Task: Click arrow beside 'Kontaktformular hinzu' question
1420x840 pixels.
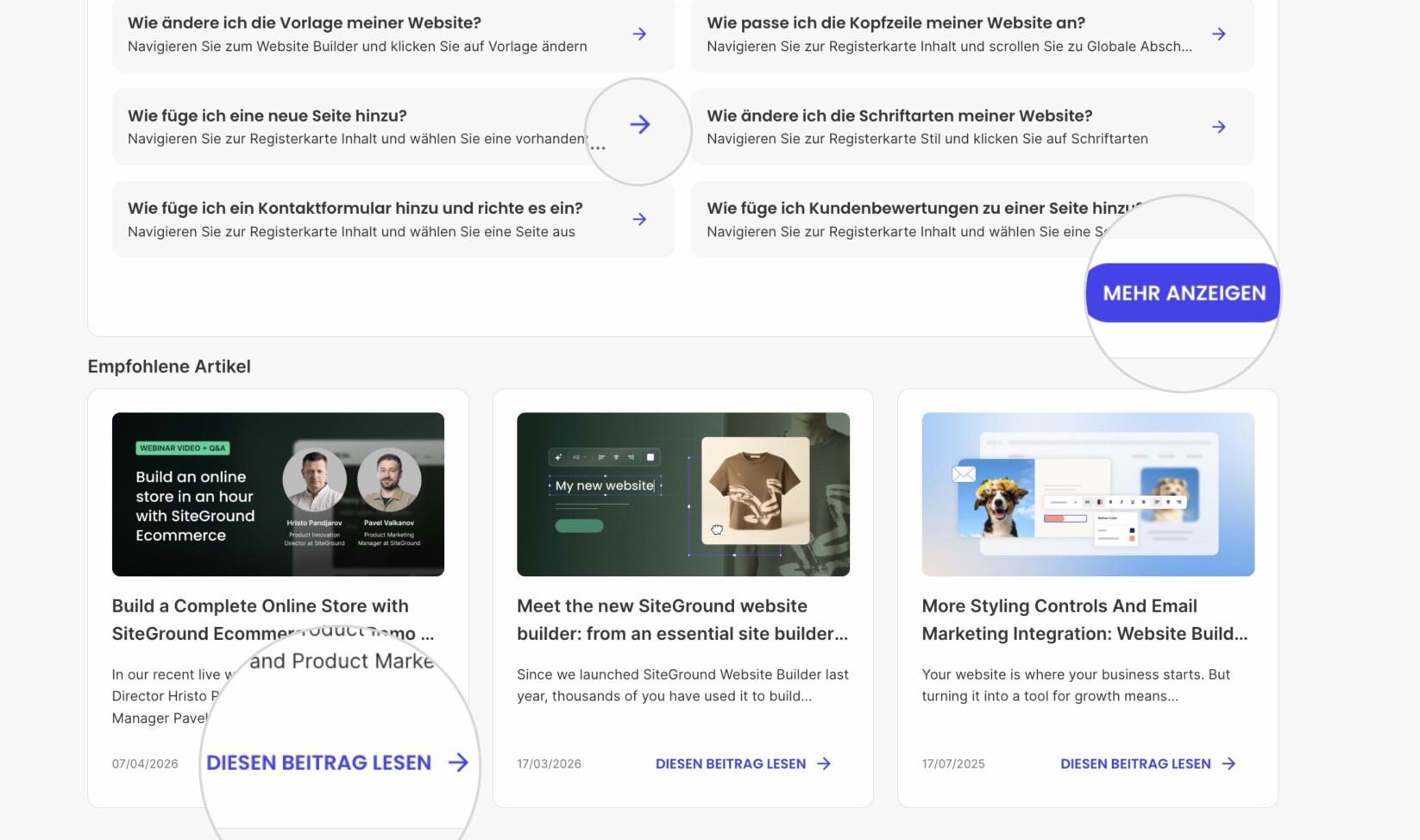Action: coord(639,219)
